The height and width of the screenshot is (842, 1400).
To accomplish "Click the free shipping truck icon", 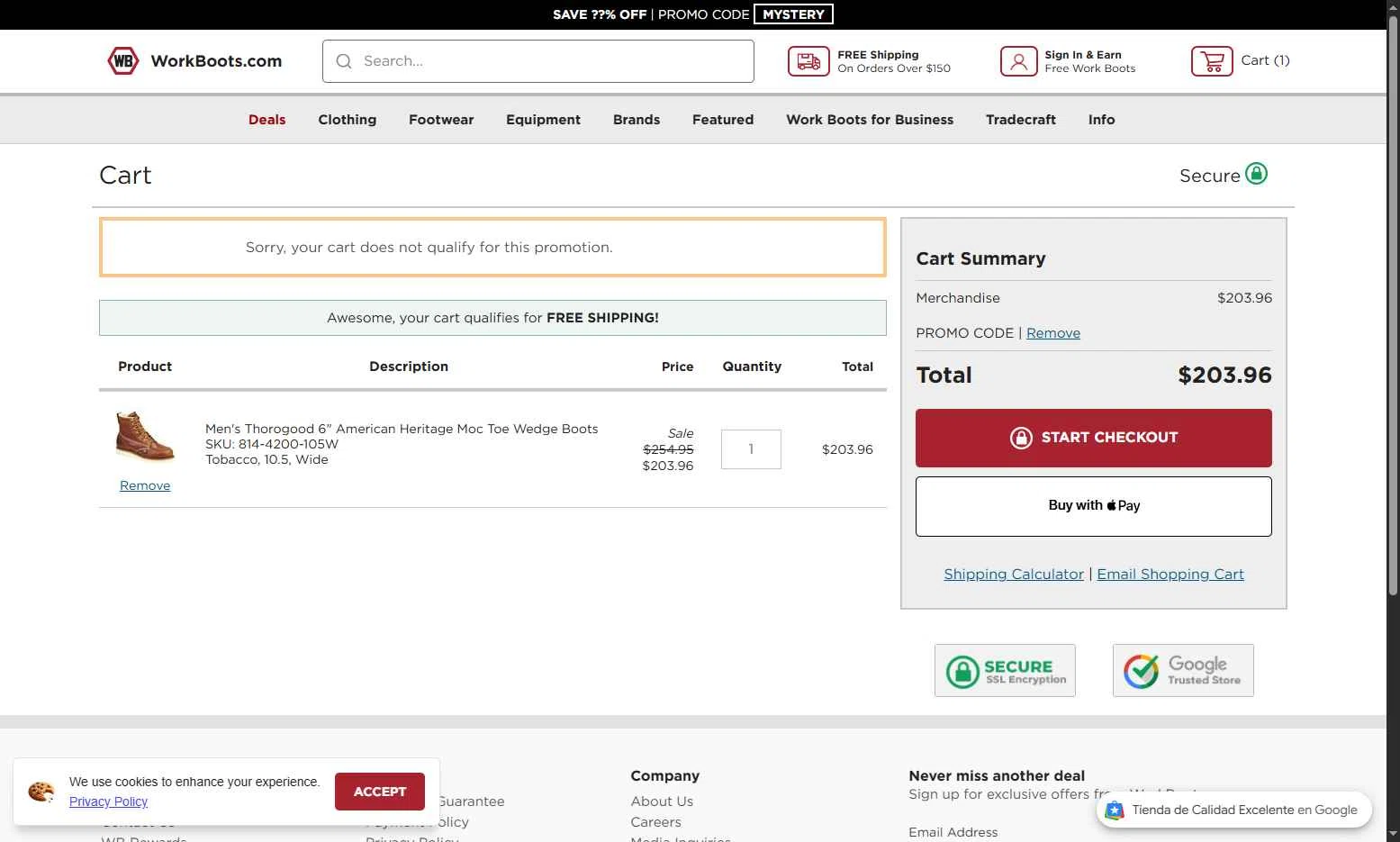I will coord(808,61).
